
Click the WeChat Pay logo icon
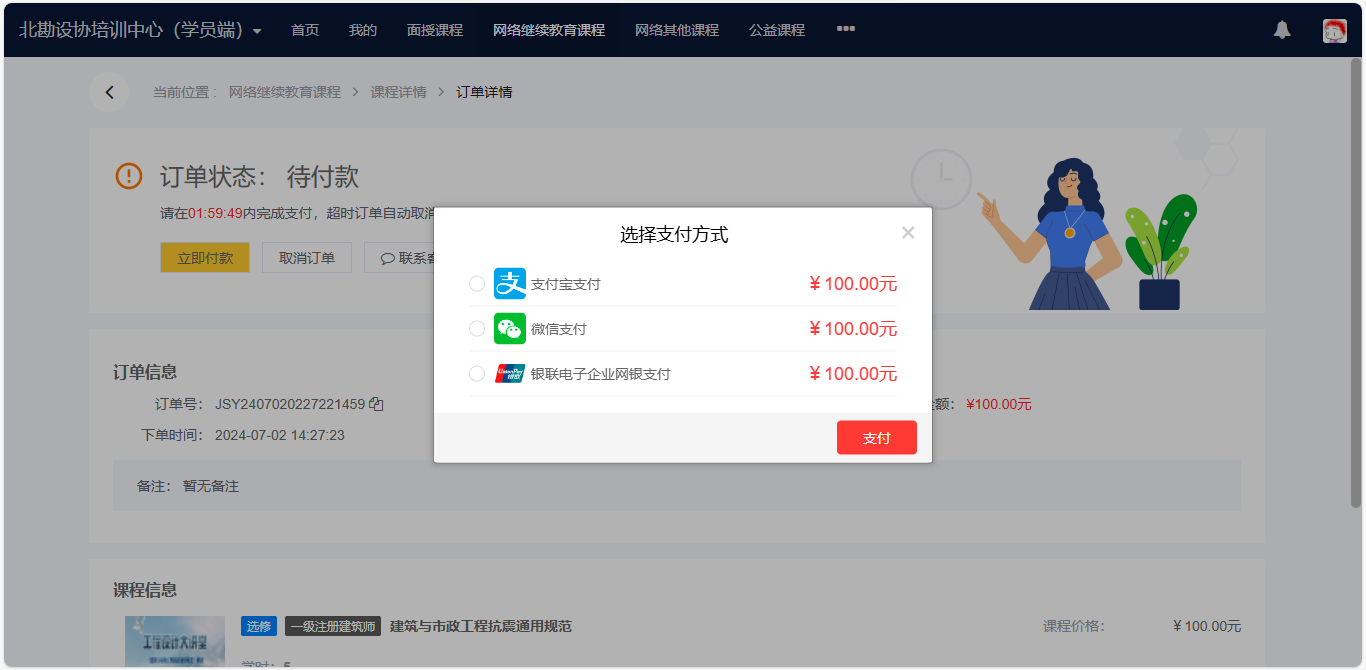tap(510, 329)
